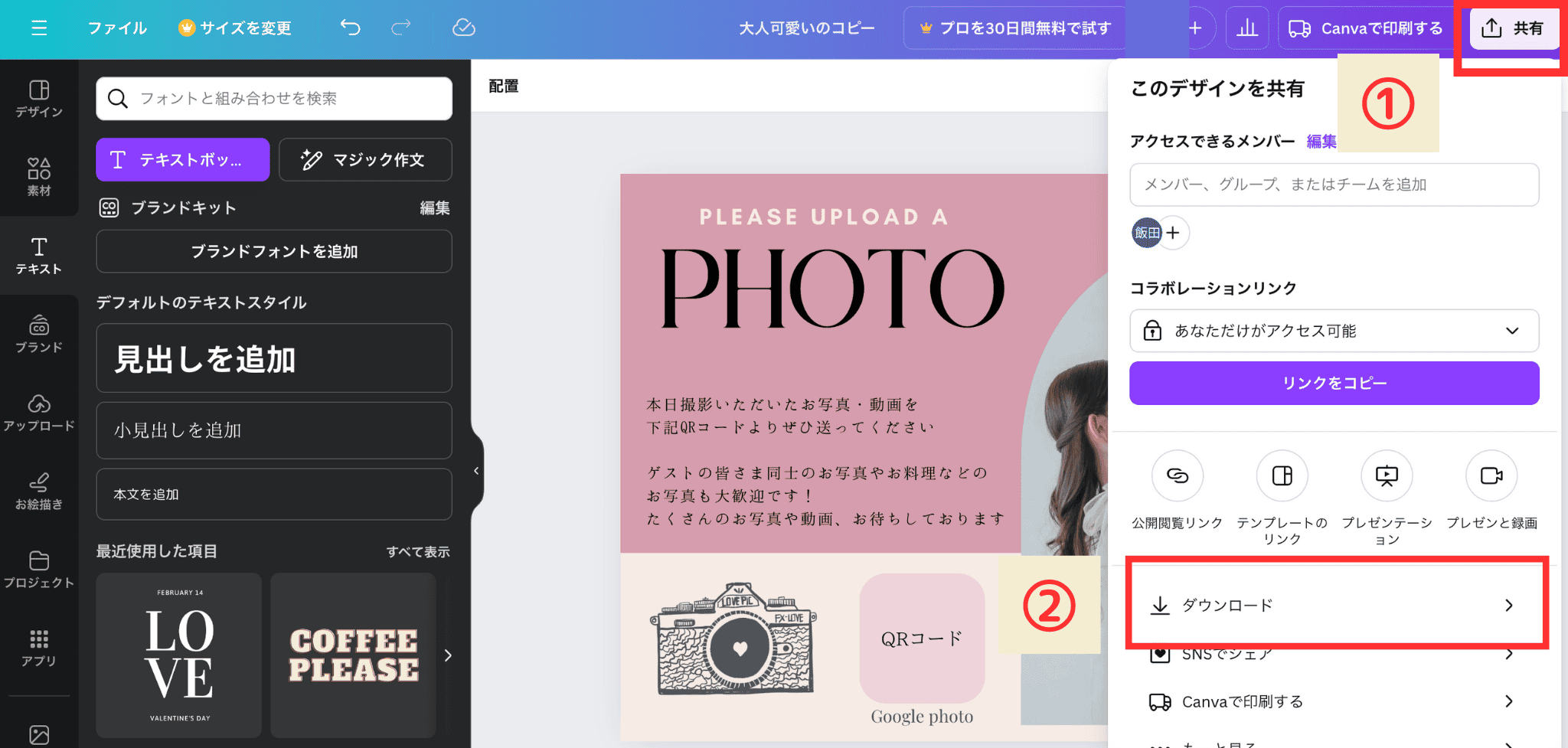This screenshot has width=1568, height=748.
Task: Collapse the left side panel
Action: (x=476, y=471)
